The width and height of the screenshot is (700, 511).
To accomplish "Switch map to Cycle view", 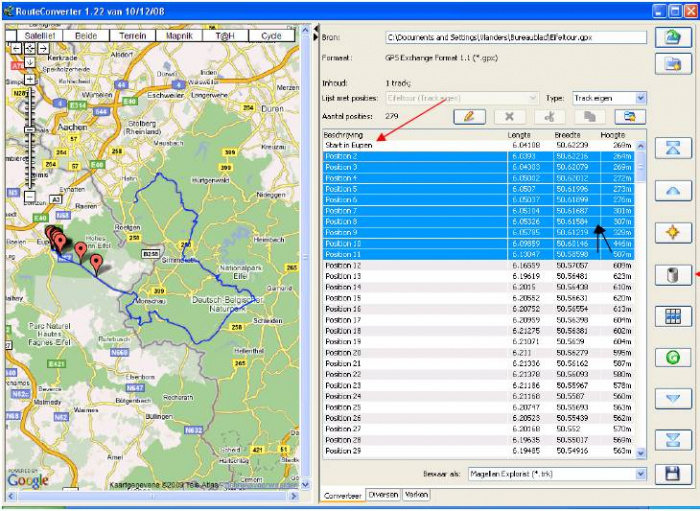I will (x=271, y=36).
